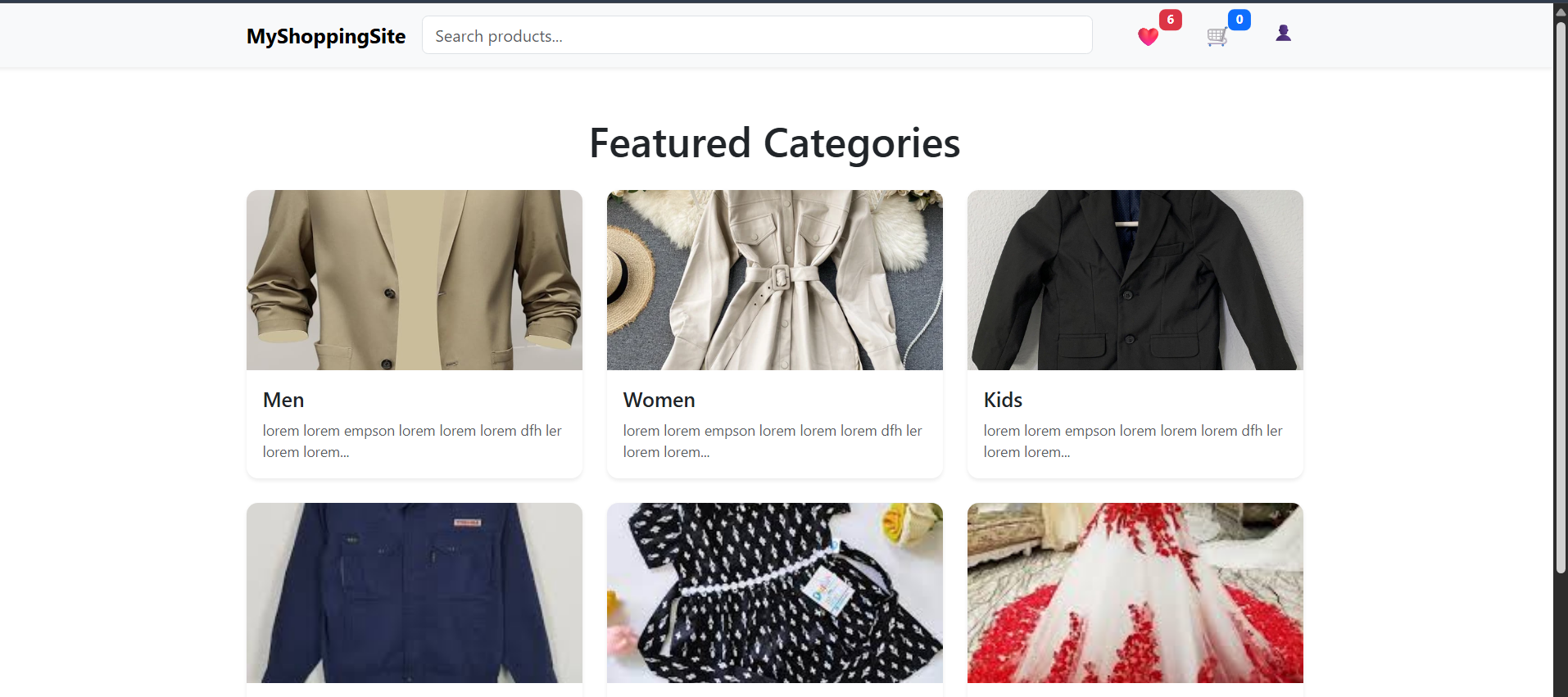Click the Women category description text
The image size is (1568, 697).
tap(773, 441)
